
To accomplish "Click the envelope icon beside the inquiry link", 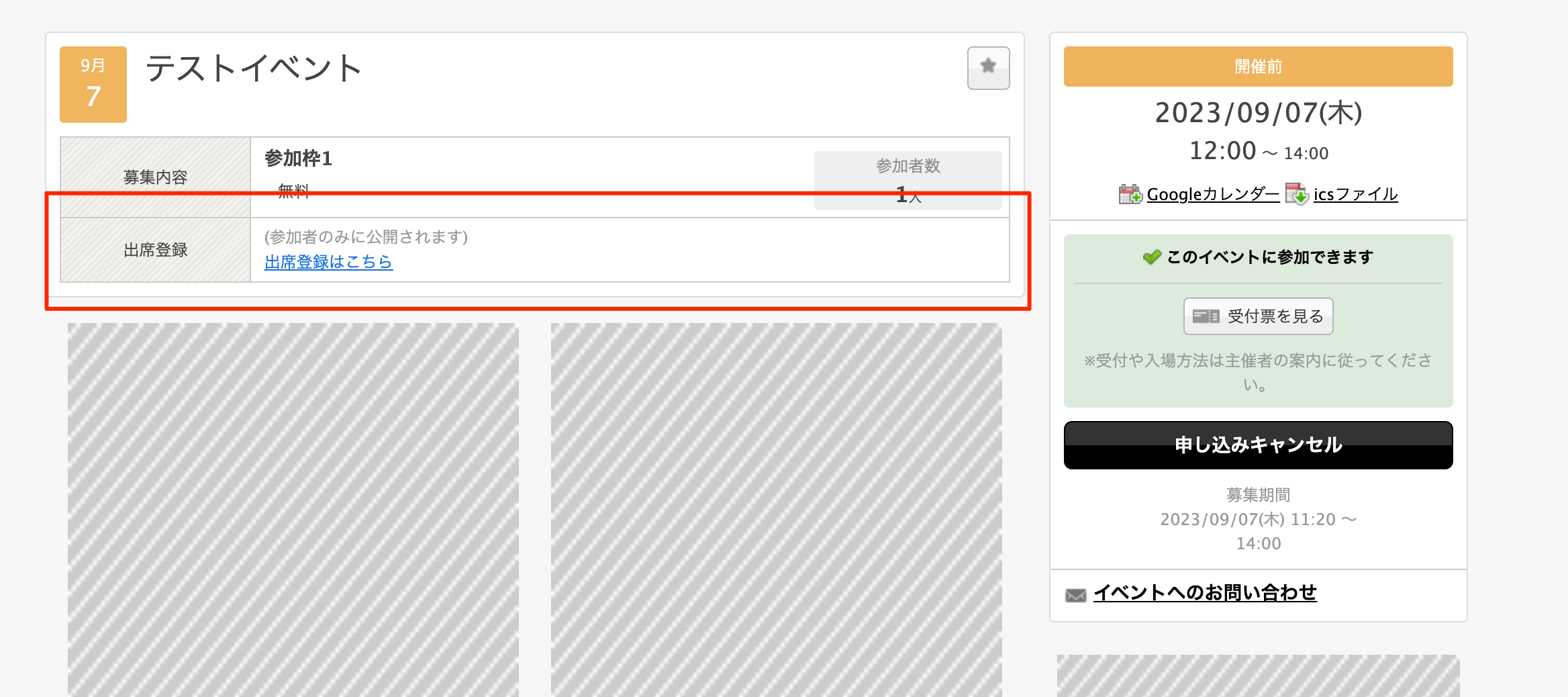I will pyautogui.click(x=1075, y=594).
